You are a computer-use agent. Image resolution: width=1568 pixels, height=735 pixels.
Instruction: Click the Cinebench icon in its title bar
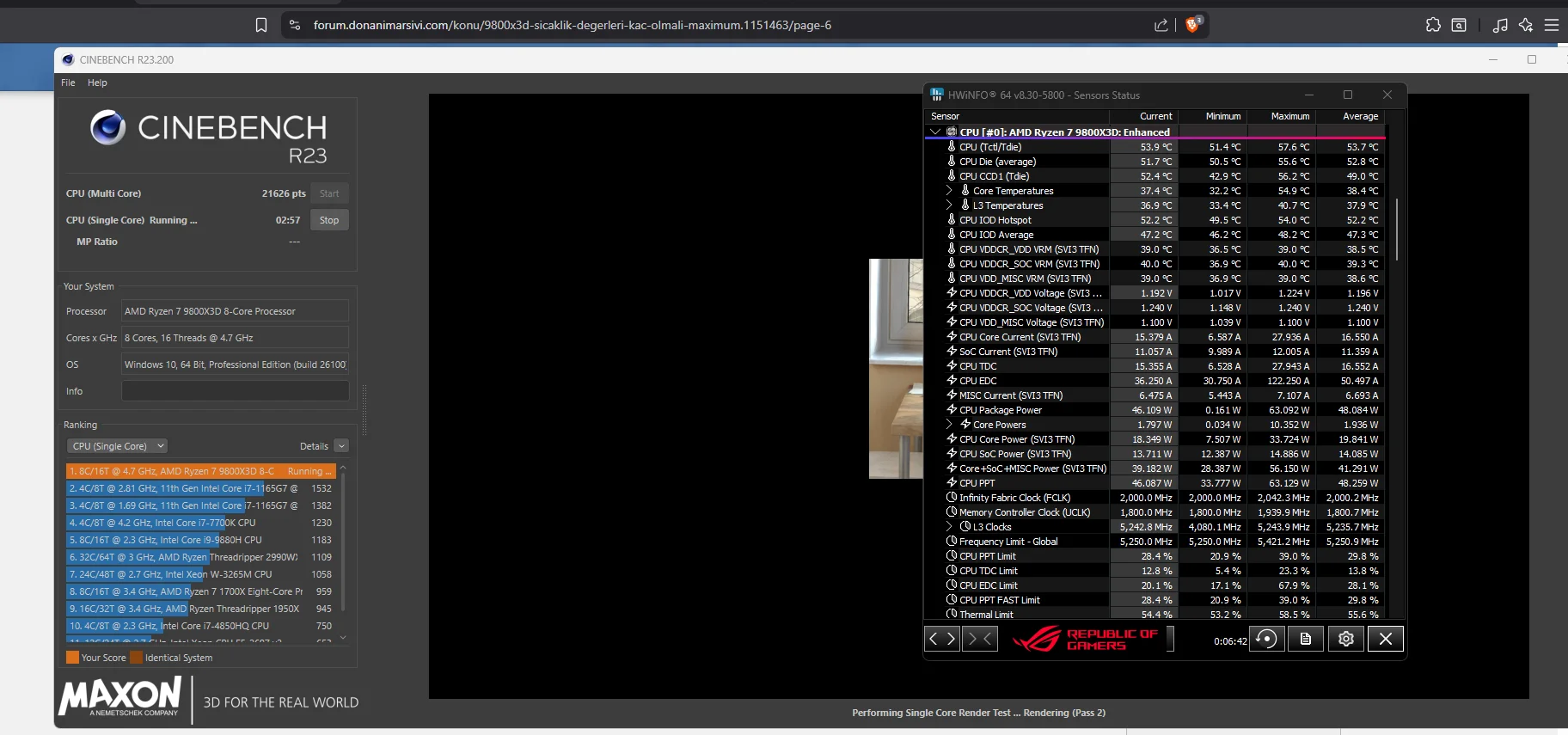(x=68, y=59)
